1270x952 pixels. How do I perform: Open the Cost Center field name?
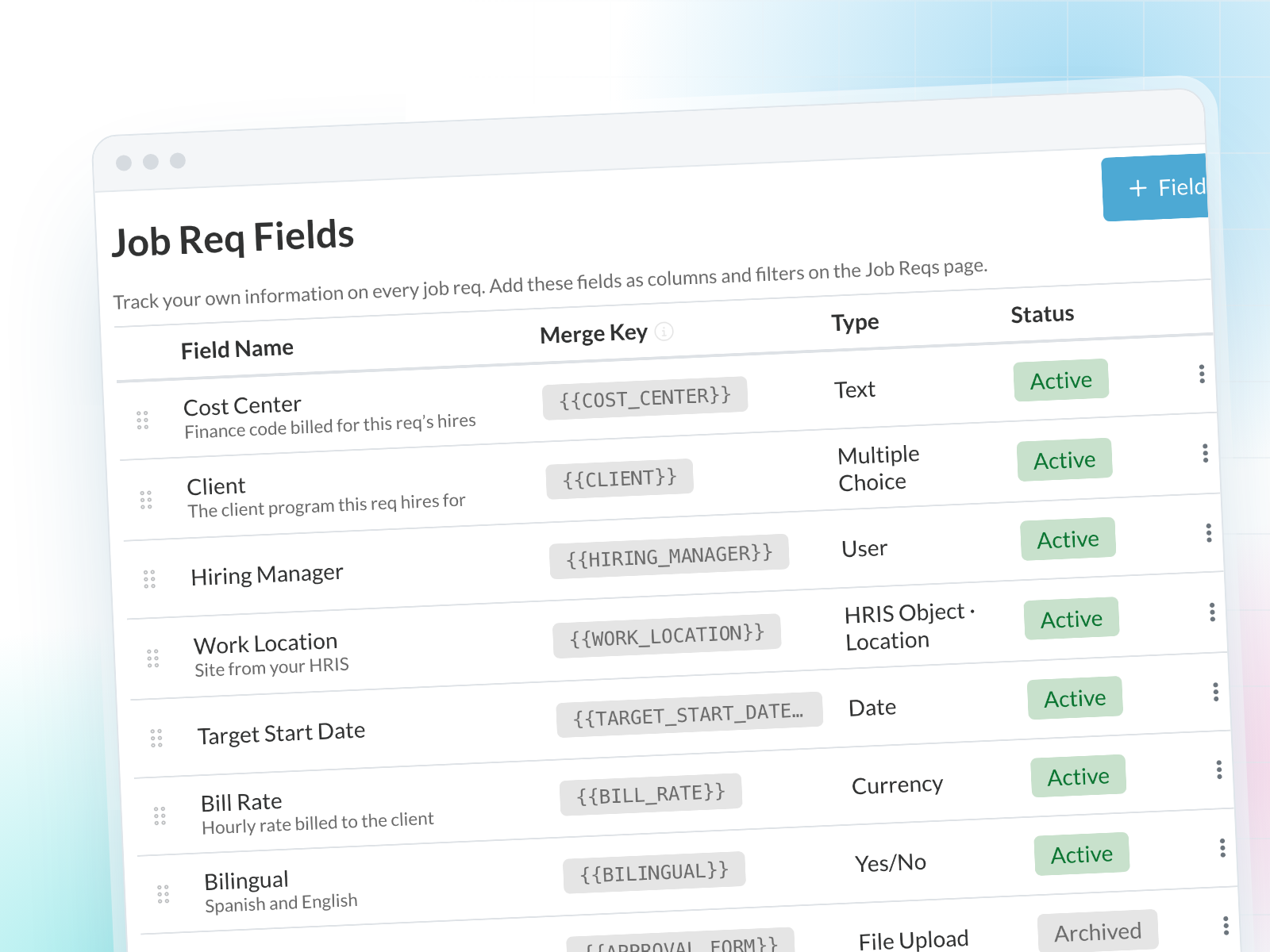[x=242, y=406]
